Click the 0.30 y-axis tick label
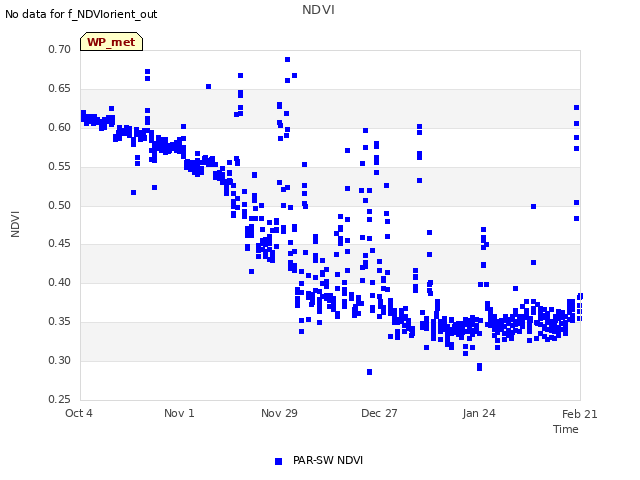Screen dimensions: 640x480 (x=60, y=360)
